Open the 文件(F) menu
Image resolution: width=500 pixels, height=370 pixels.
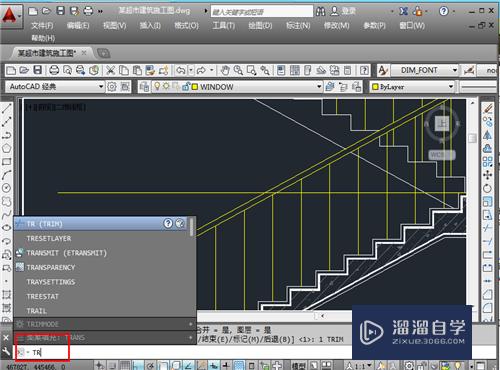42,26
